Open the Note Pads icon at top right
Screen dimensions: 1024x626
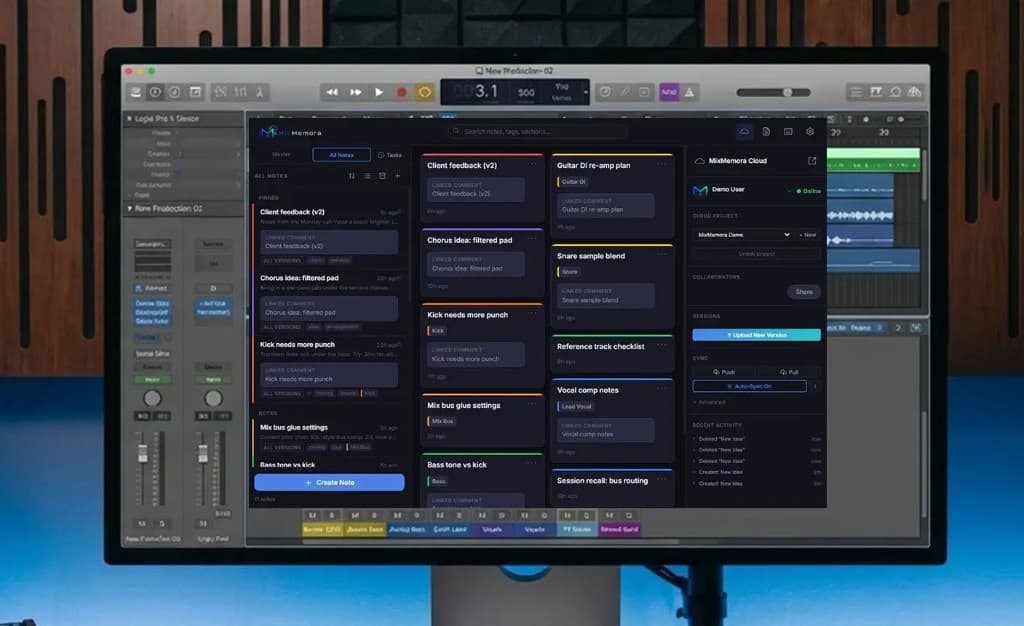point(876,92)
